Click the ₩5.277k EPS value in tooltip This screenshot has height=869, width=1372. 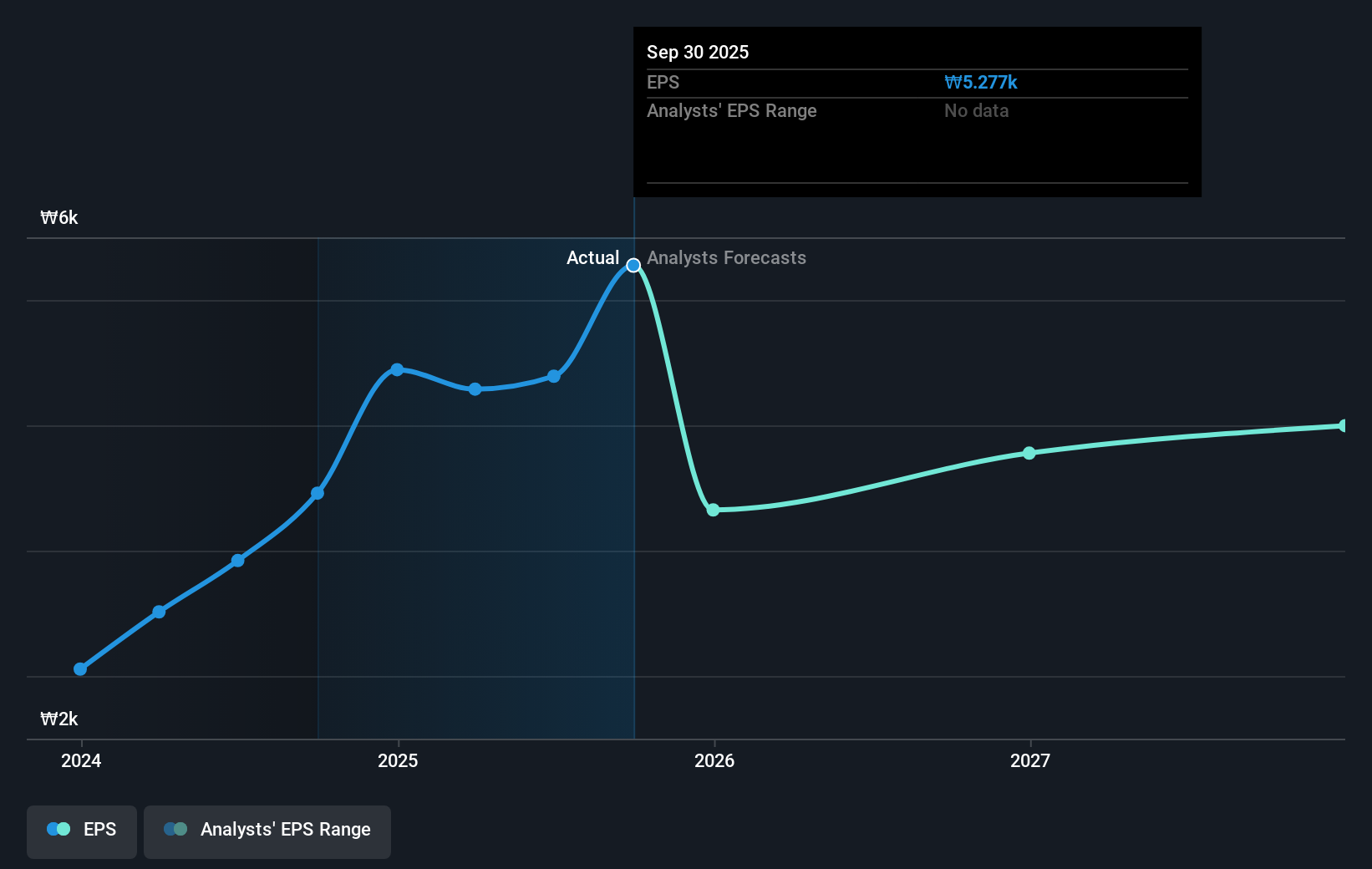[980, 82]
